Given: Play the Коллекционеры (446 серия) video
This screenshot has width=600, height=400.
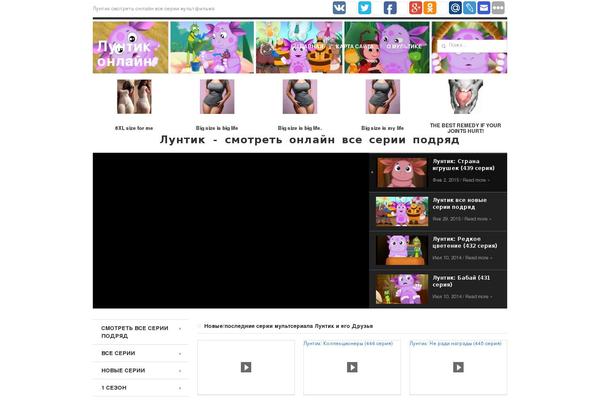Looking at the screenshot, I should point(352,367).
